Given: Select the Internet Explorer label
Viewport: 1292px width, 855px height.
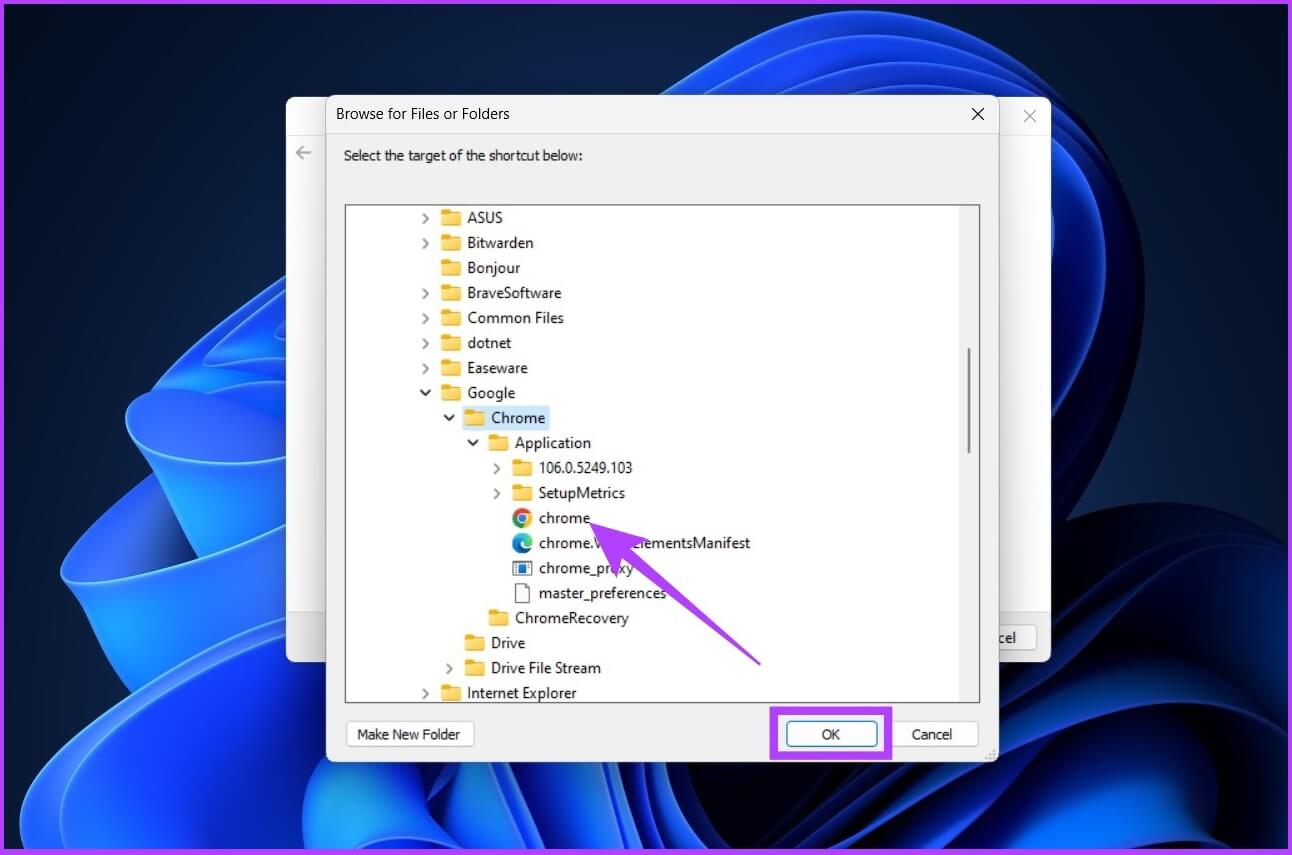Looking at the screenshot, I should tap(522, 693).
